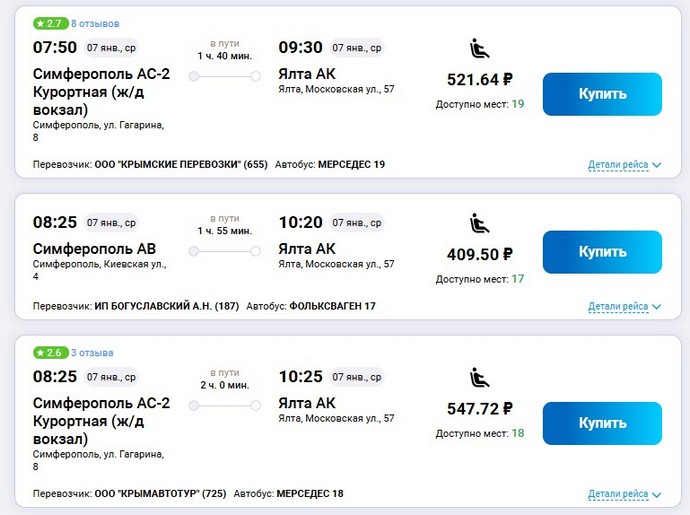The image size is (690, 515).
Task: Expand Детали рейса for the 07:50 trip
Action: coord(624,165)
